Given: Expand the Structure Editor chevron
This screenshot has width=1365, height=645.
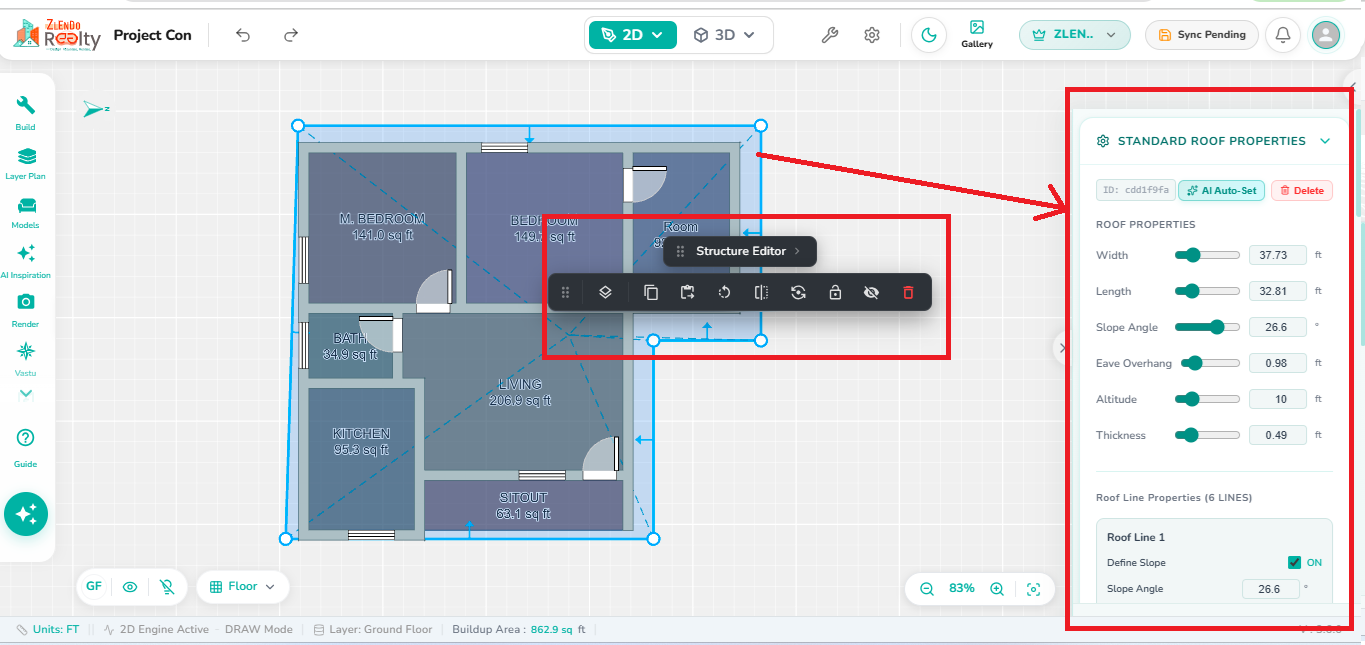Looking at the screenshot, I should pos(797,251).
